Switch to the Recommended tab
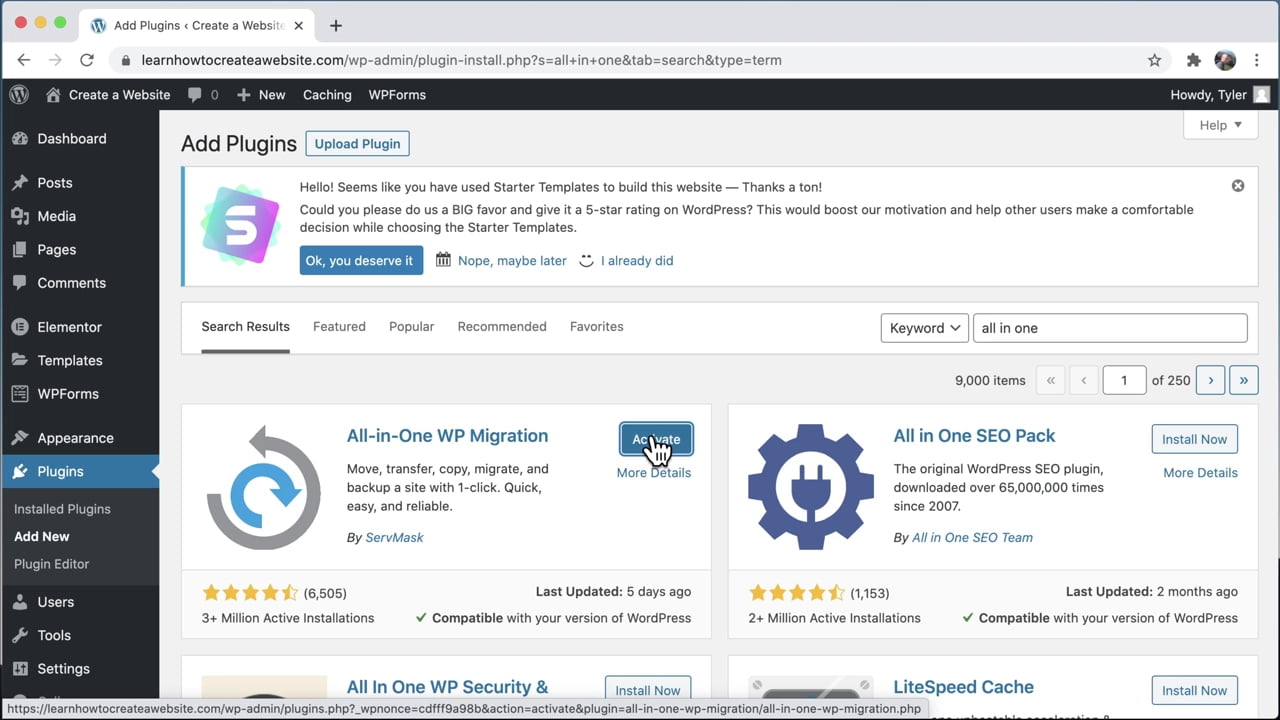Viewport: 1280px width, 720px height. click(x=502, y=327)
